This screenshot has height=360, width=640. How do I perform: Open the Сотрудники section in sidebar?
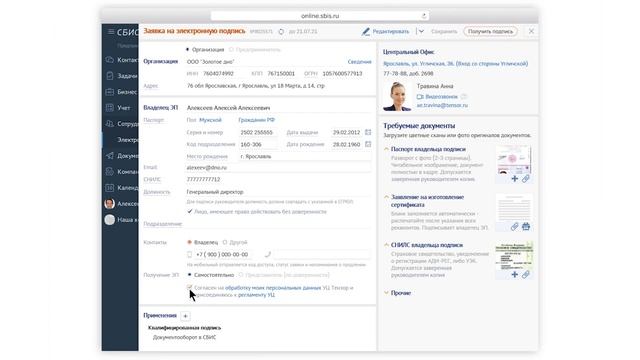click(x=128, y=124)
